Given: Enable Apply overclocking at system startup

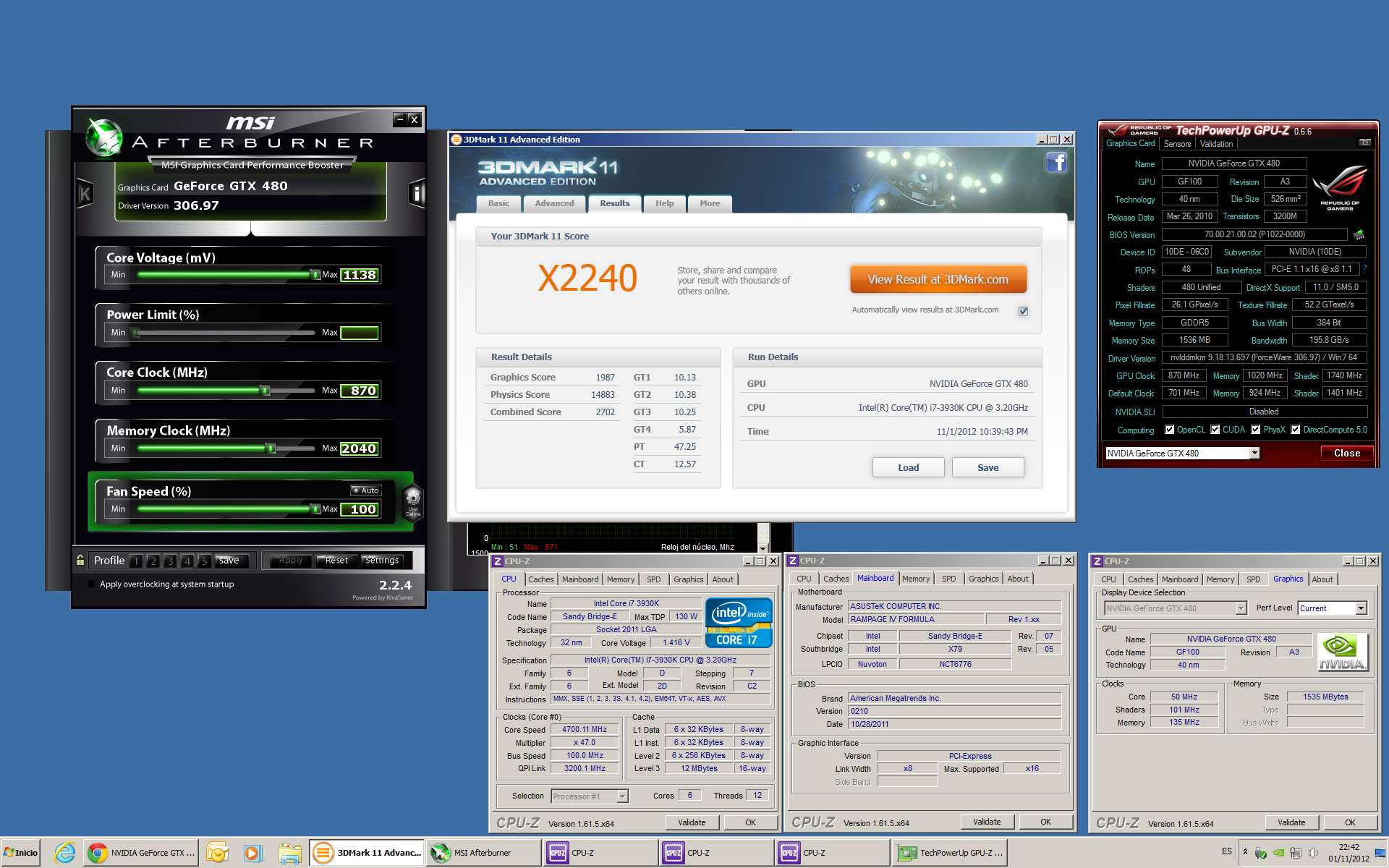Looking at the screenshot, I should pos(90,584).
